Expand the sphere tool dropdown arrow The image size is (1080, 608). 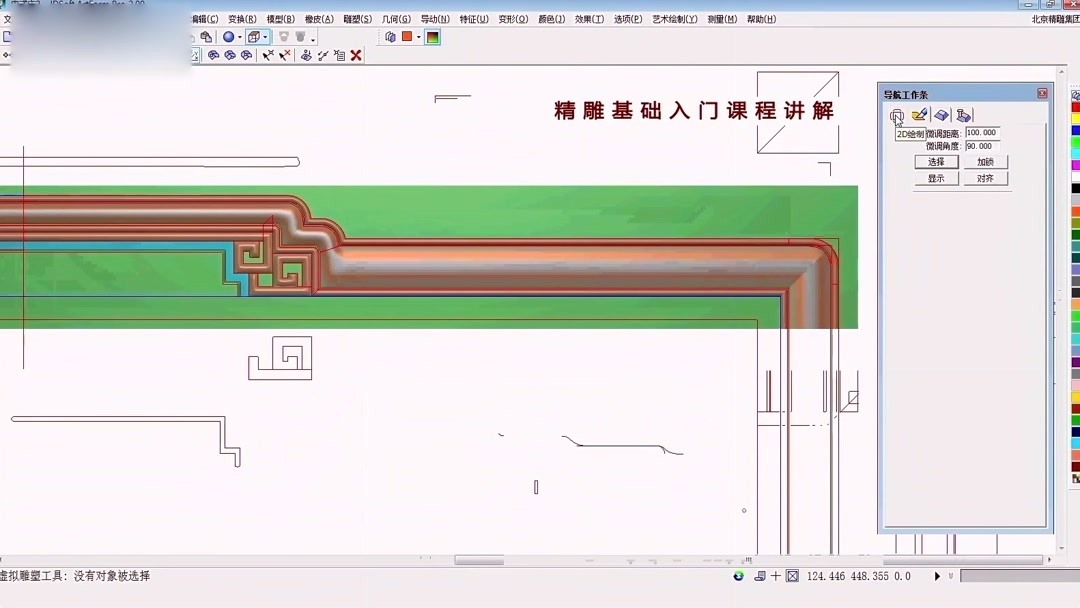(x=239, y=36)
